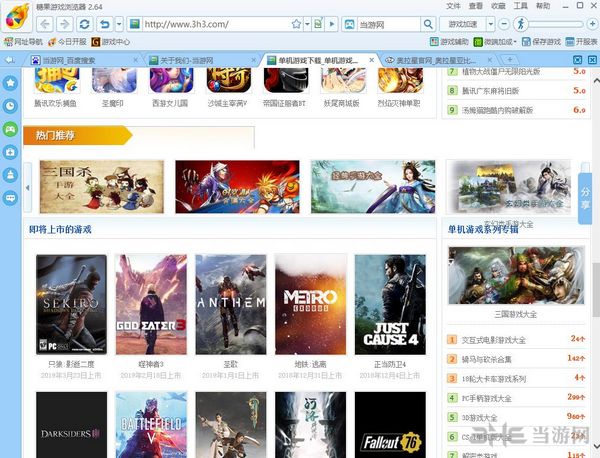Viewport: 600px width, 458px height.
Task: Open 18轮大卡车游戏系列 link
Action: [x=494, y=379]
